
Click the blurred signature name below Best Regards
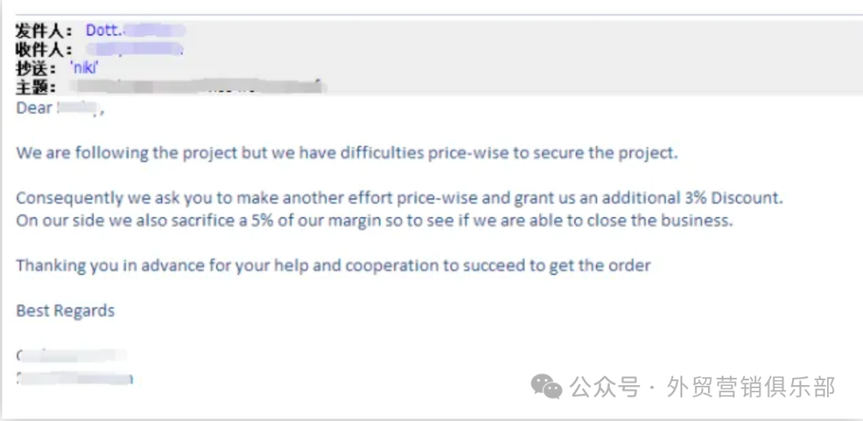pyautogui.click(x=70, y=355)
